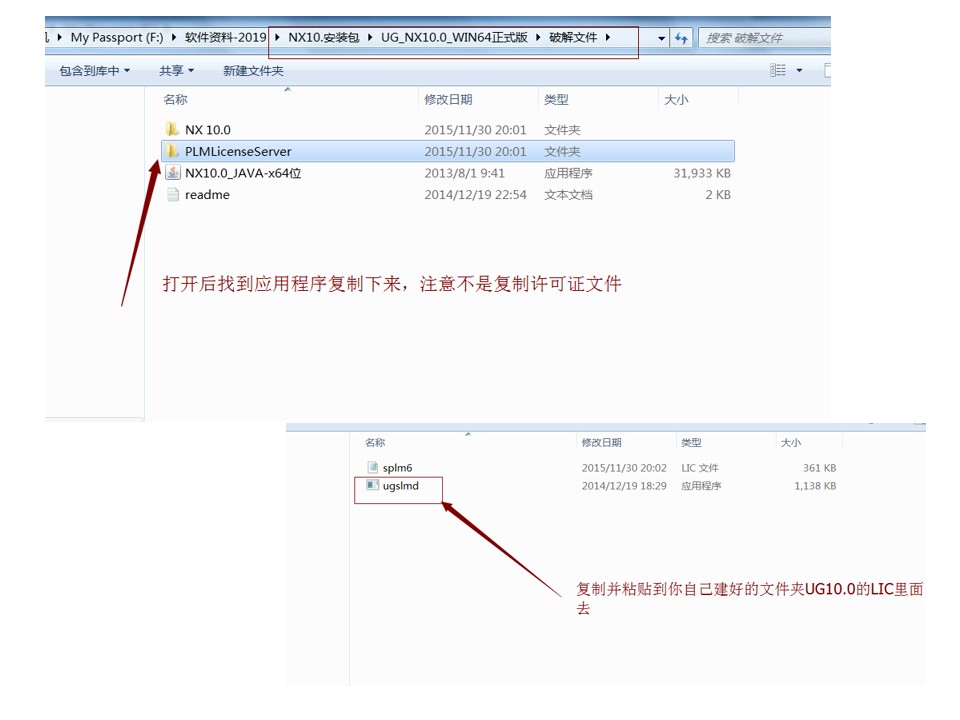Click the readme text document icon
The image size is (960, 720).
[173, 194]
